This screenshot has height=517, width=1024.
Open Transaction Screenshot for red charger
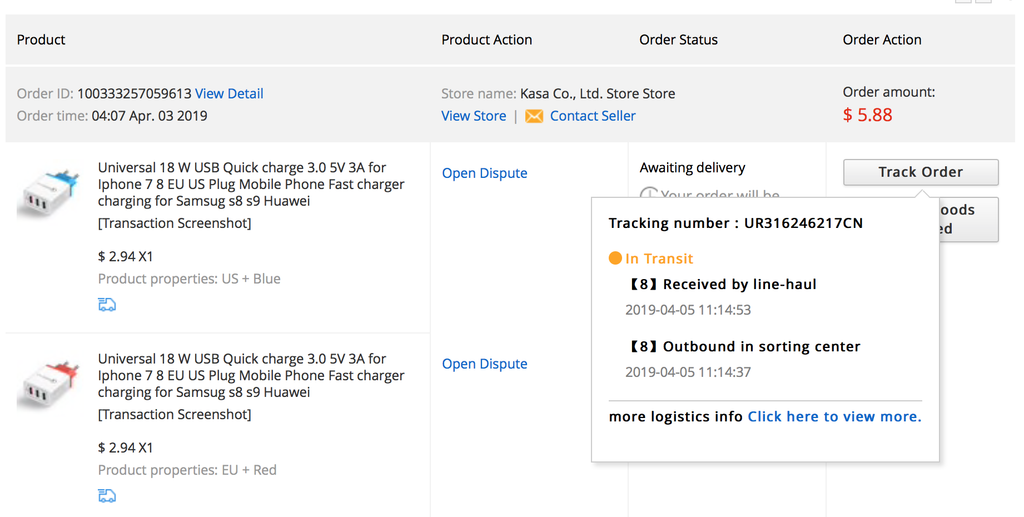174,415
